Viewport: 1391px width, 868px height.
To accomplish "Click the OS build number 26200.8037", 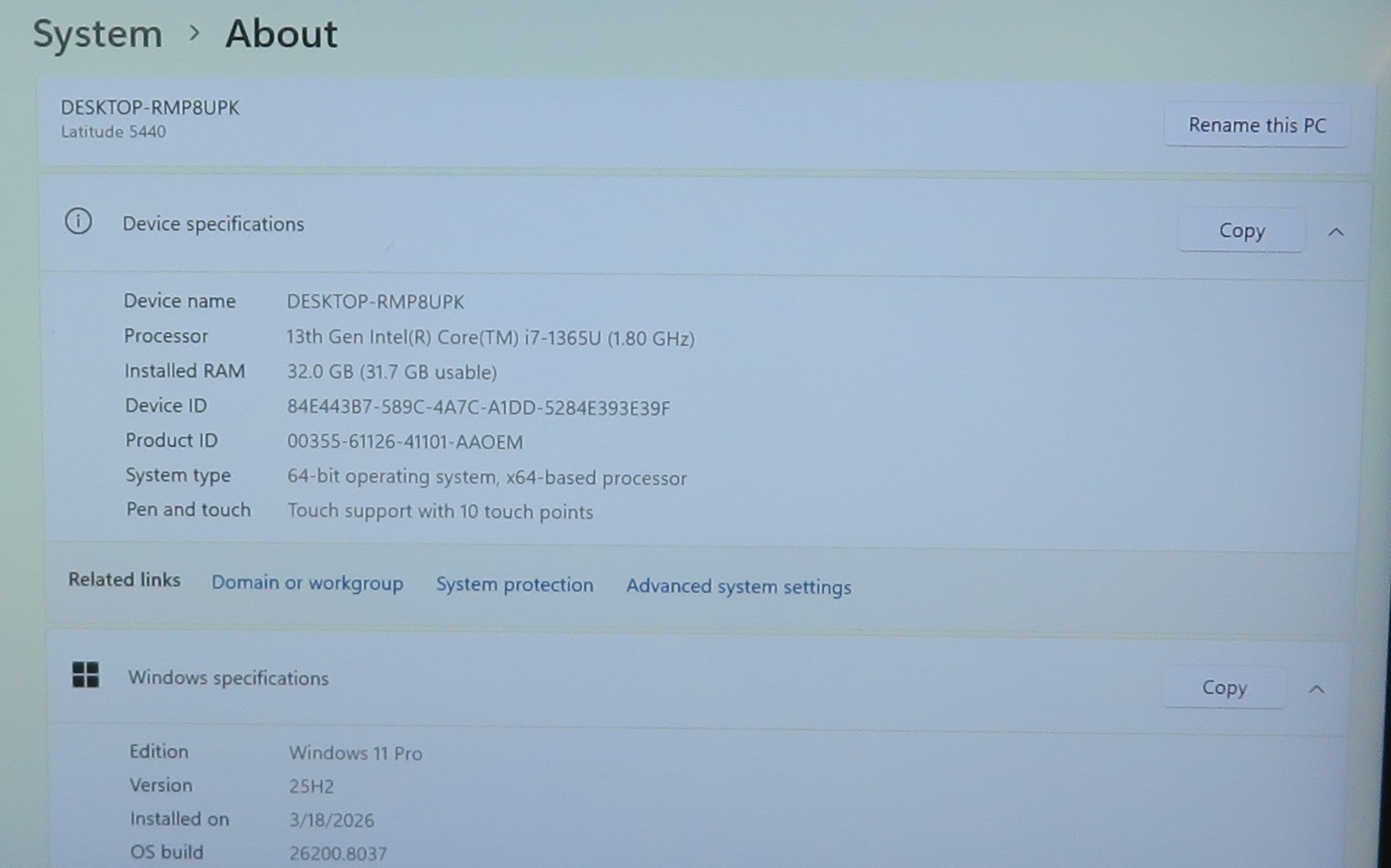I will tap(337, 854).
